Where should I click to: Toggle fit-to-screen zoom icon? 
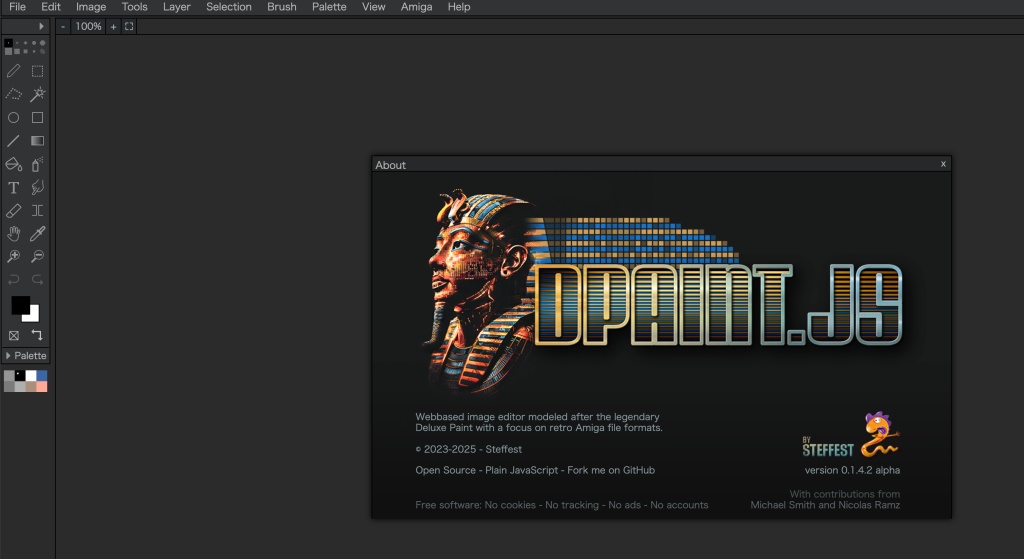click(x=129, y=26)
